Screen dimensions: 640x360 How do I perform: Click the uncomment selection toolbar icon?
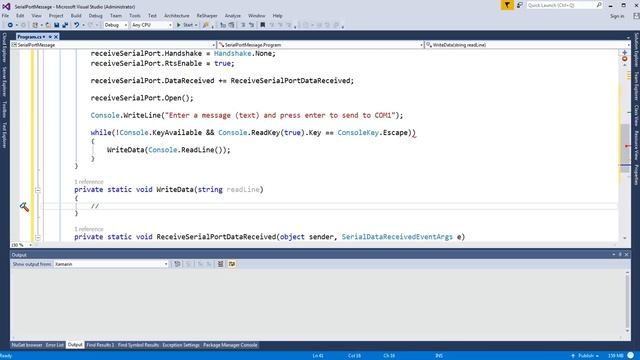(x=251, y=25)
